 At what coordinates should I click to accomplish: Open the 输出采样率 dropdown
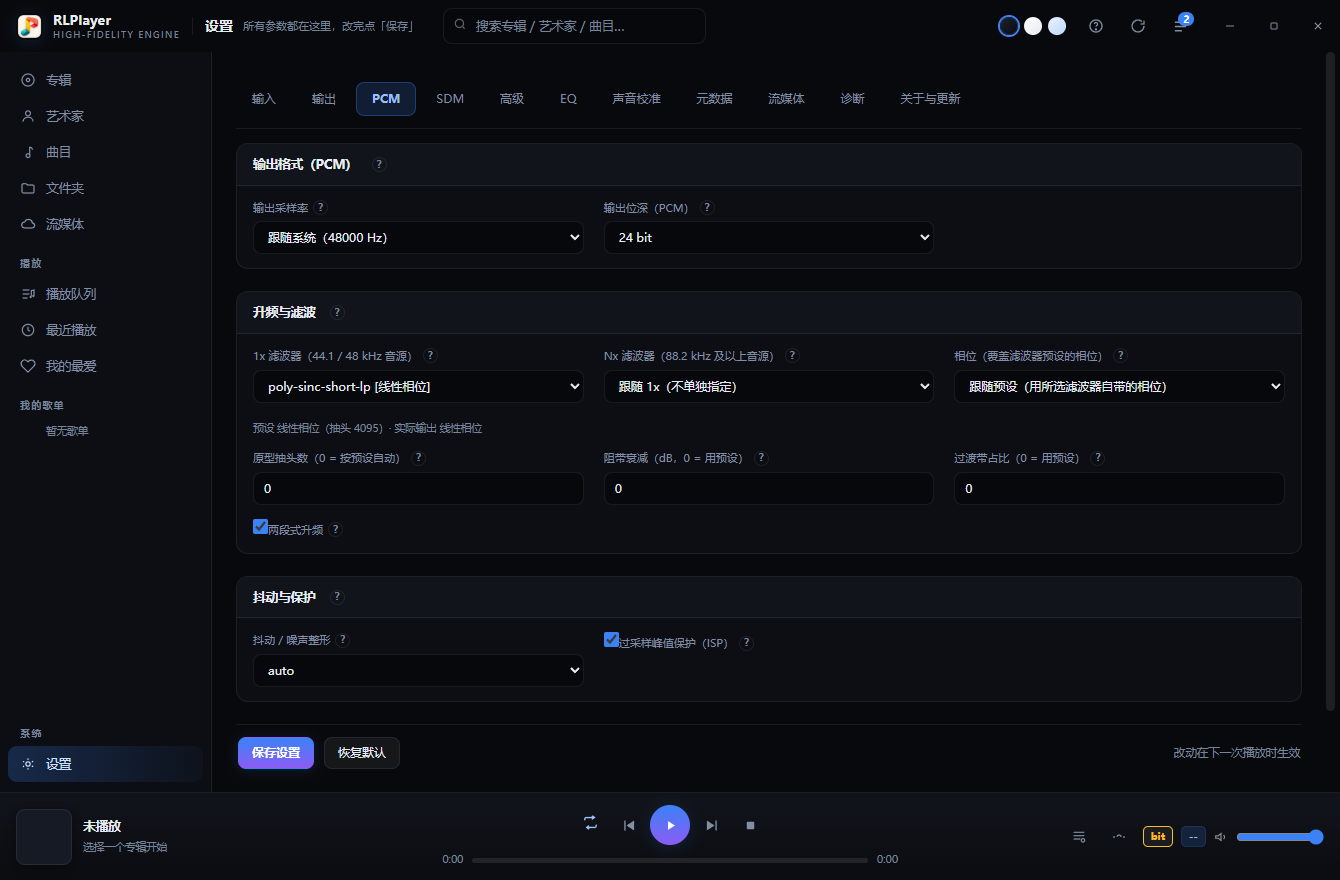point(418,238)
